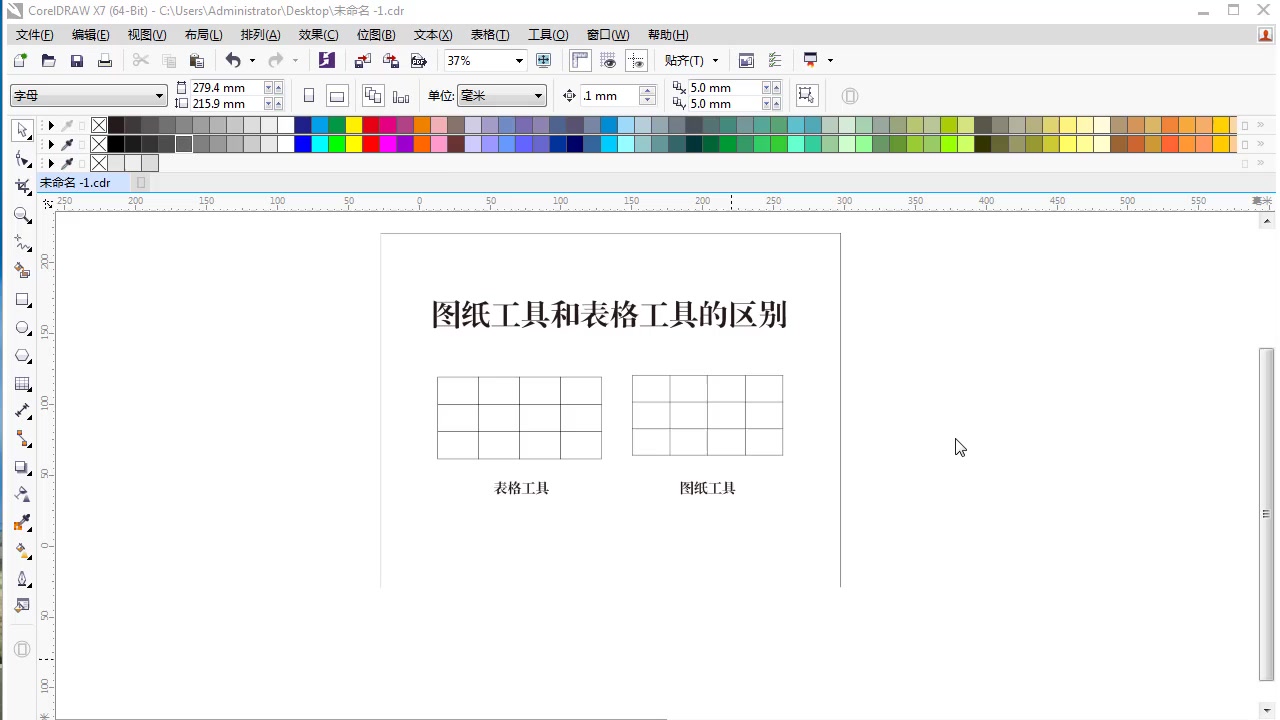Undo the last action
This screenshot has height=720, width=1280.
233,61
